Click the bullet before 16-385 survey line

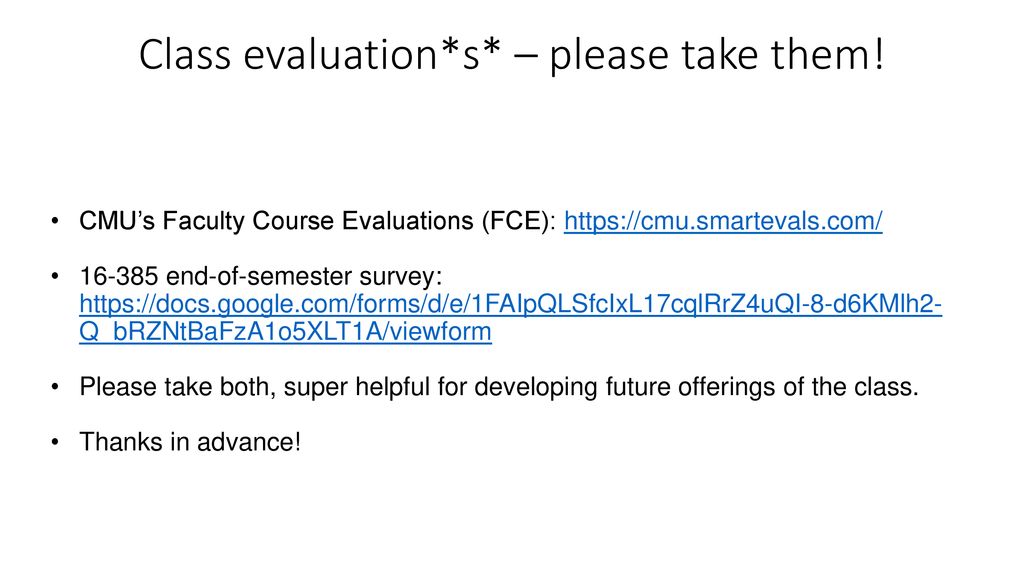point(55,277)
